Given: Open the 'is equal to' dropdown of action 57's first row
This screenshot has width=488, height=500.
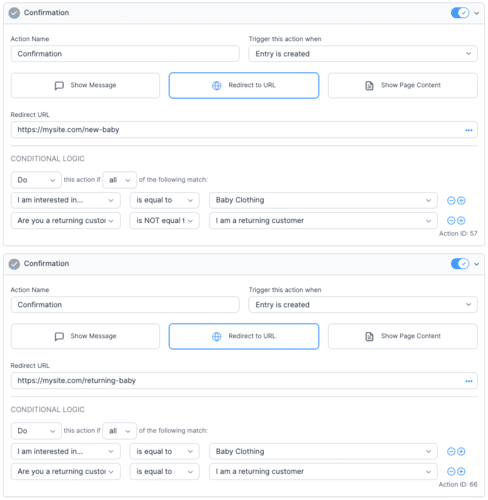Looking at the screenshot, I should pos(165,200).
